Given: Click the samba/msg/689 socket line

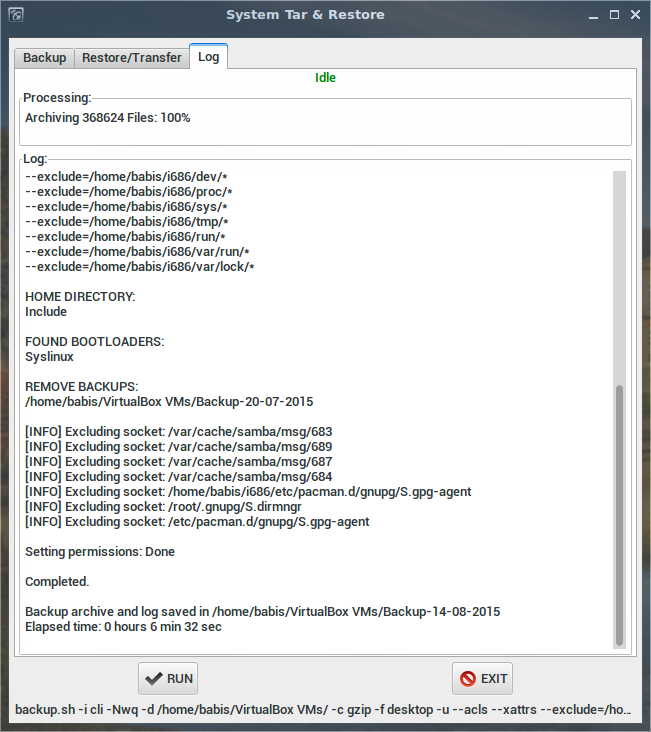Looking at the screenshot, I should click(x=179, y=447).
